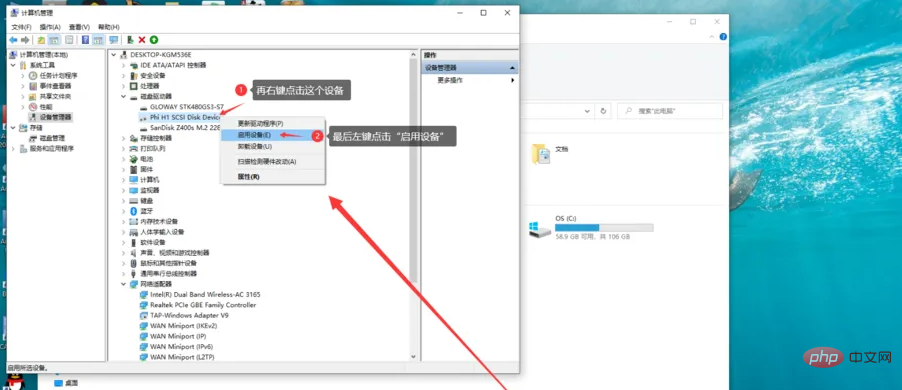Click the 打印队列 printer icon

tap(133, 148)
